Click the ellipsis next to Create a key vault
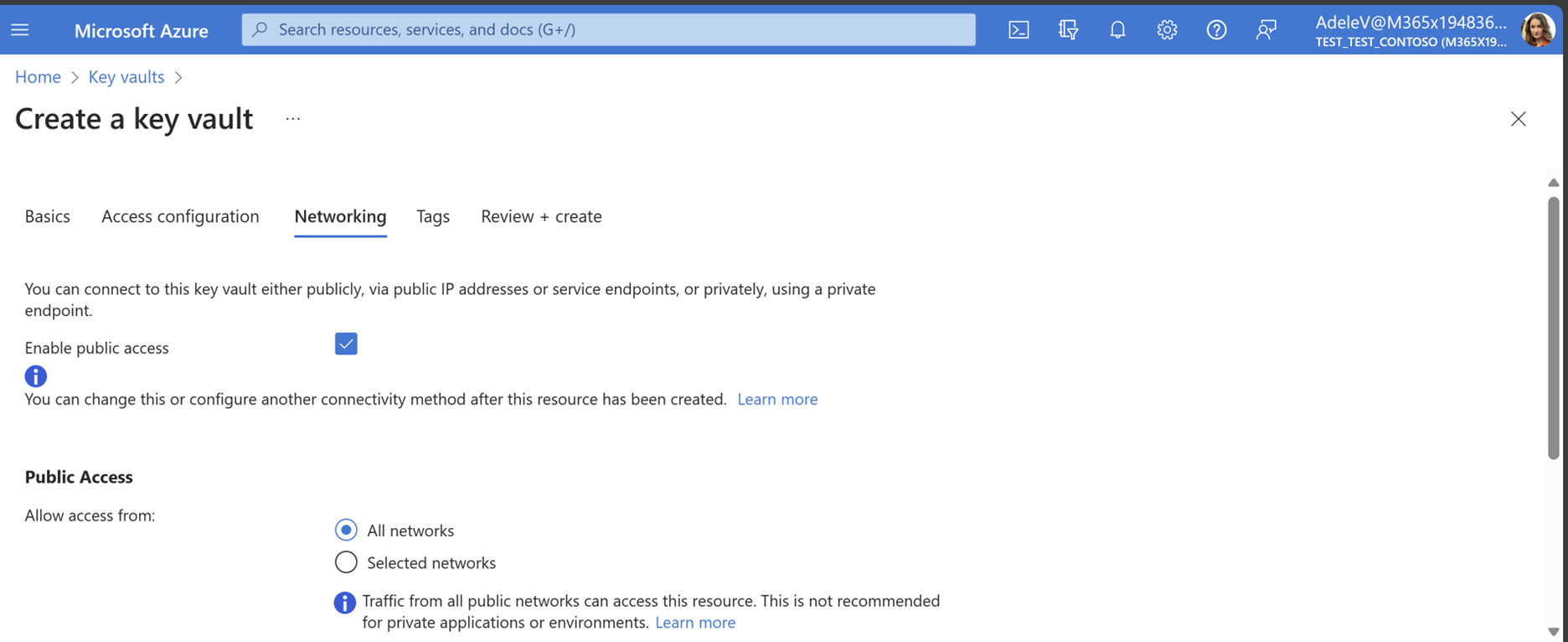This screenshot has height=642, width=1568. 292,119
